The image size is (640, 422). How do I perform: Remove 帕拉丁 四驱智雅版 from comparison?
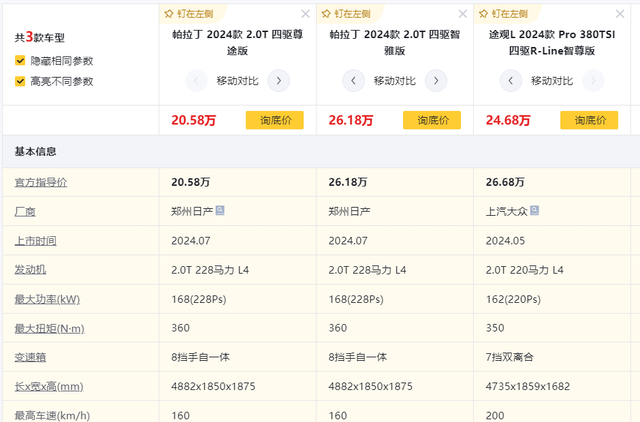click(x=462, y=14)
